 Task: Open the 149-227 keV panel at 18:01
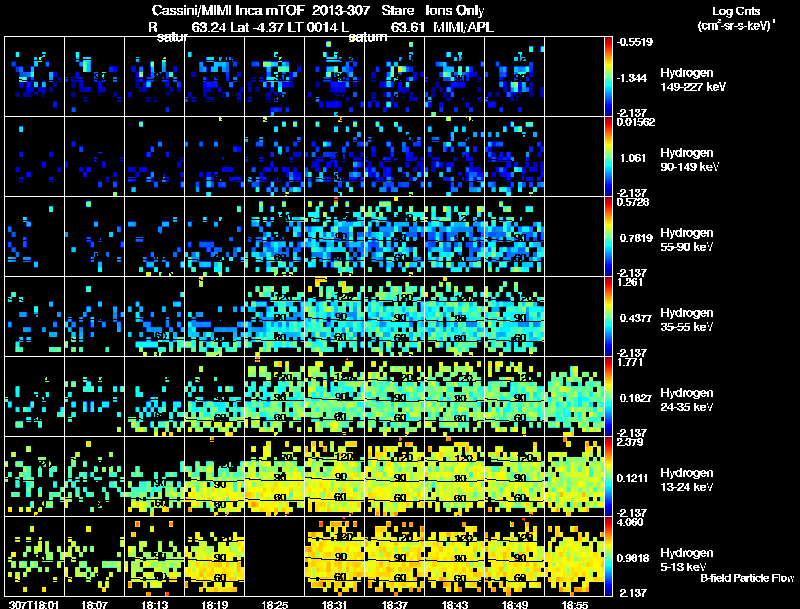(34, 77)
